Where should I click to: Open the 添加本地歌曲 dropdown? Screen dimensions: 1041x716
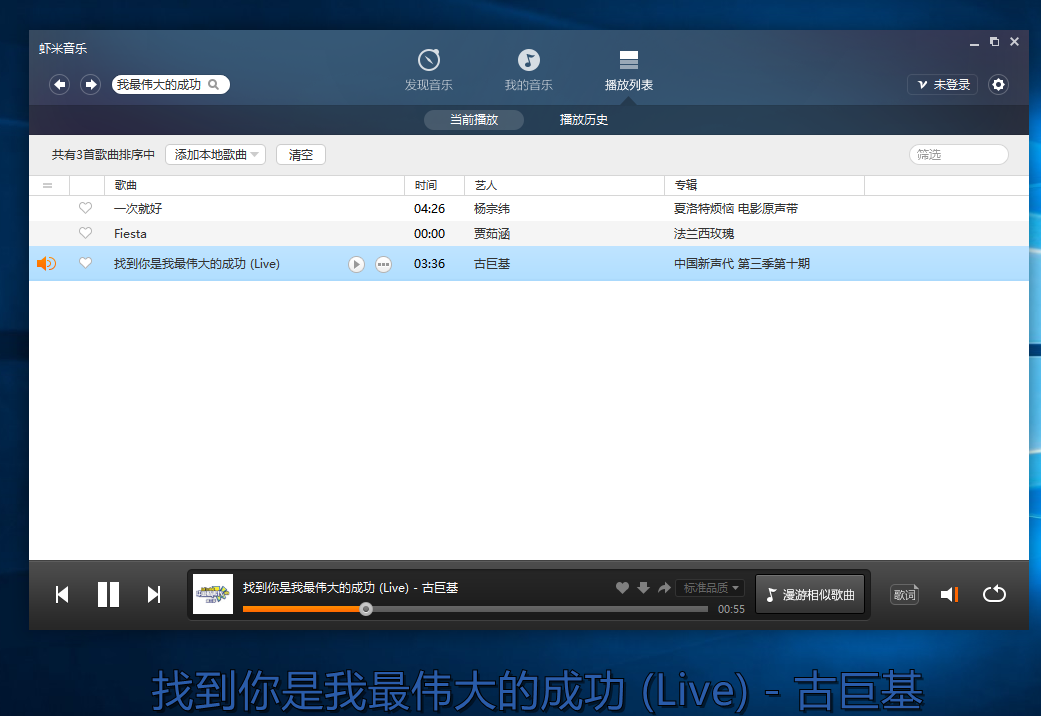click(215, 154)
